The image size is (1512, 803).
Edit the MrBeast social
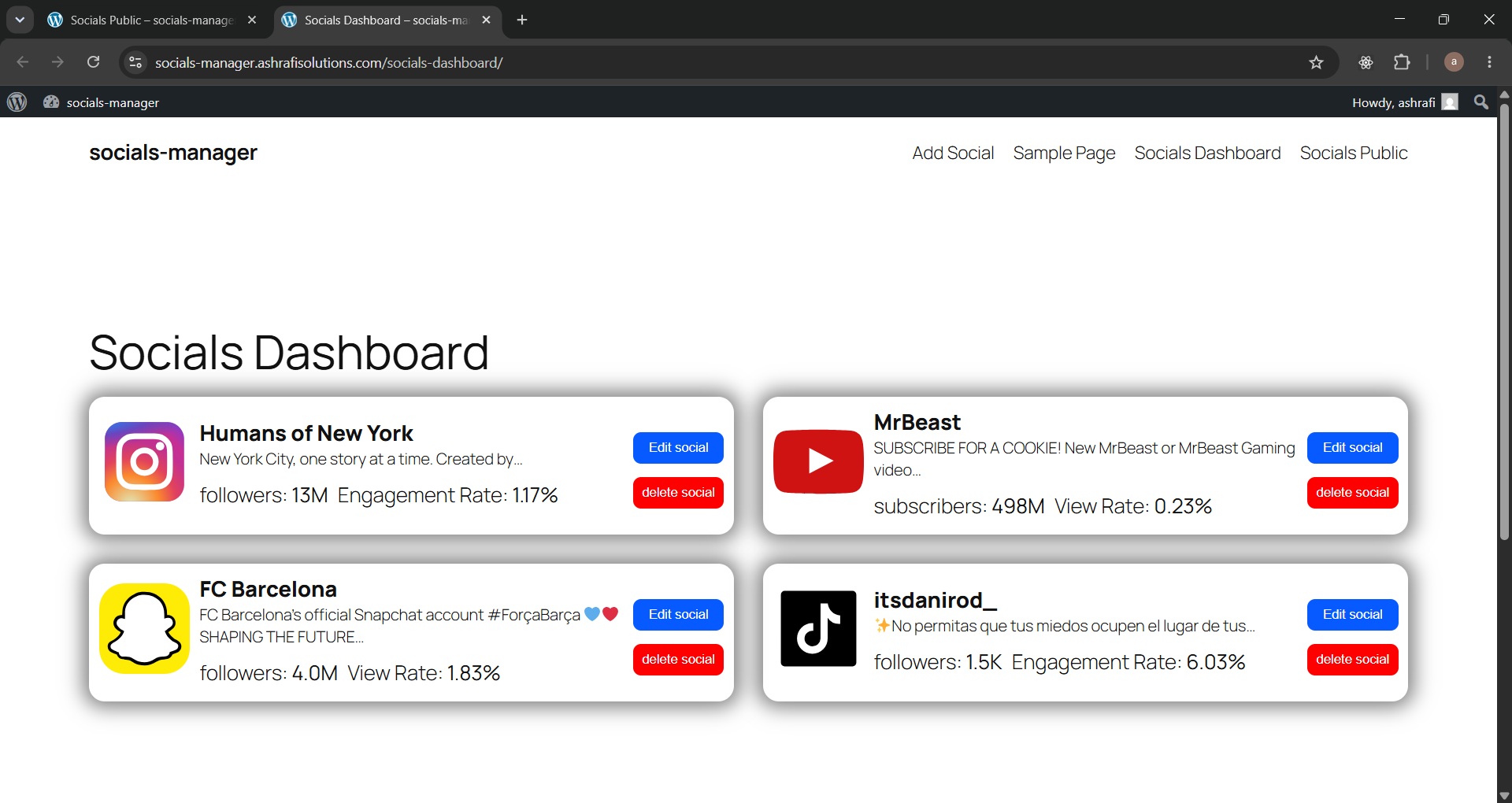pos(1352,447)
